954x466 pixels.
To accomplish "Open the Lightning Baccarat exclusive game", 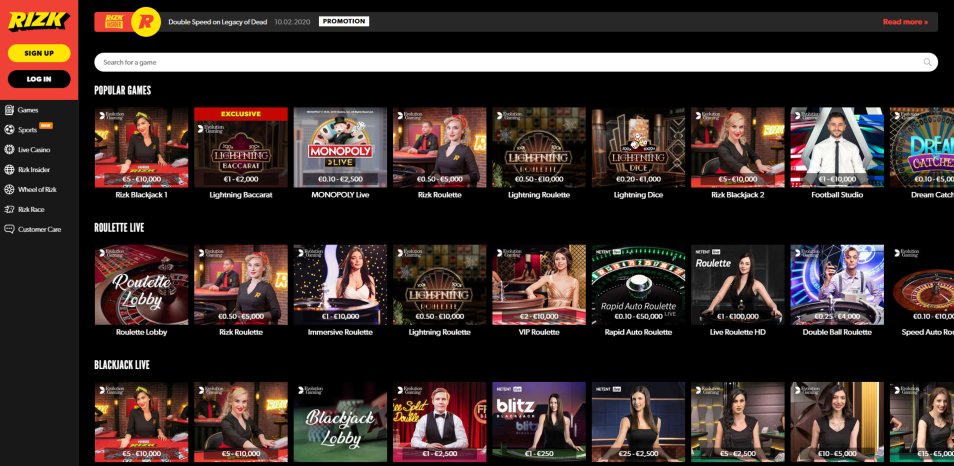I will (x=241, y=147).
